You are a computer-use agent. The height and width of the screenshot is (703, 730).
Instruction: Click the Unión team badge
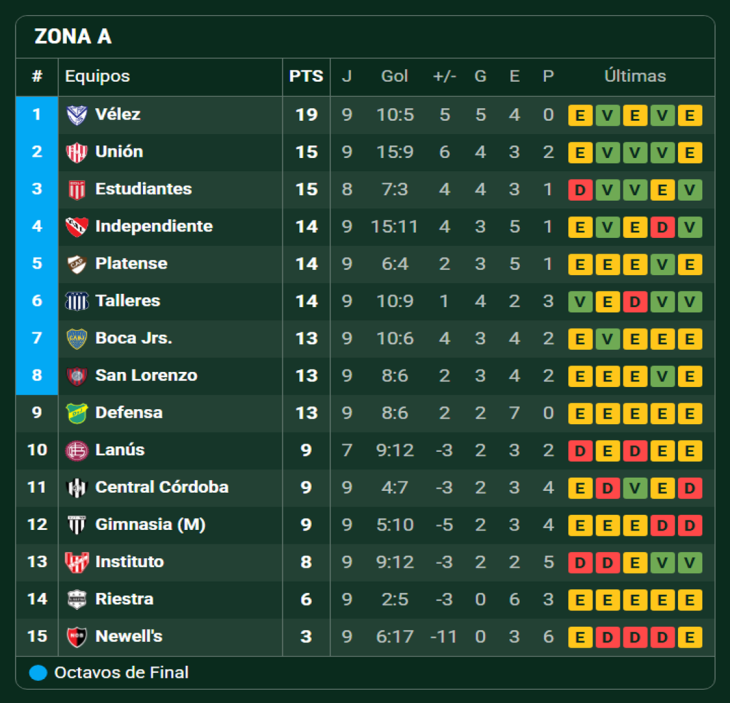click(77, 152)
